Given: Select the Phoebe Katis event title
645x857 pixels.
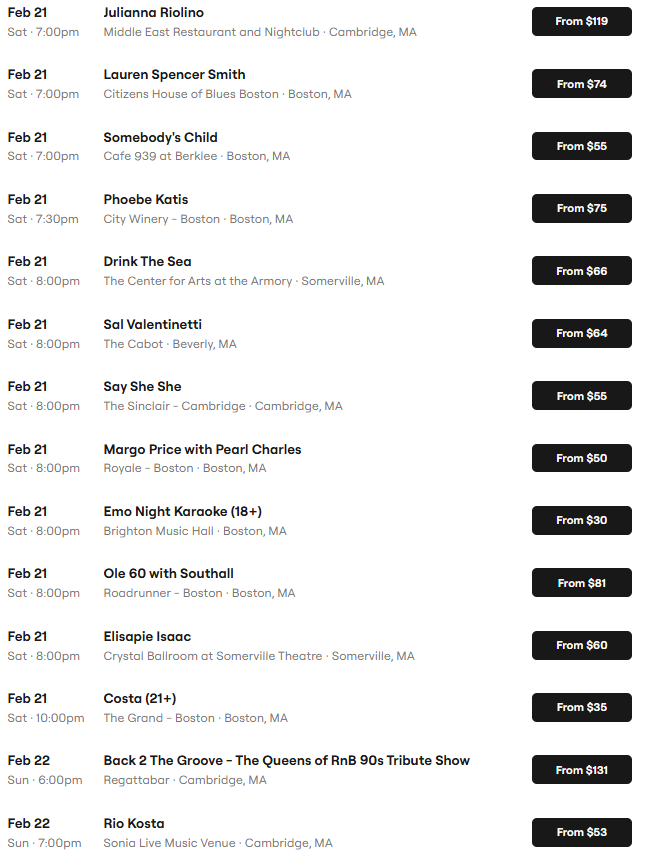Looking at the screenshot, I should coord(146,199).
